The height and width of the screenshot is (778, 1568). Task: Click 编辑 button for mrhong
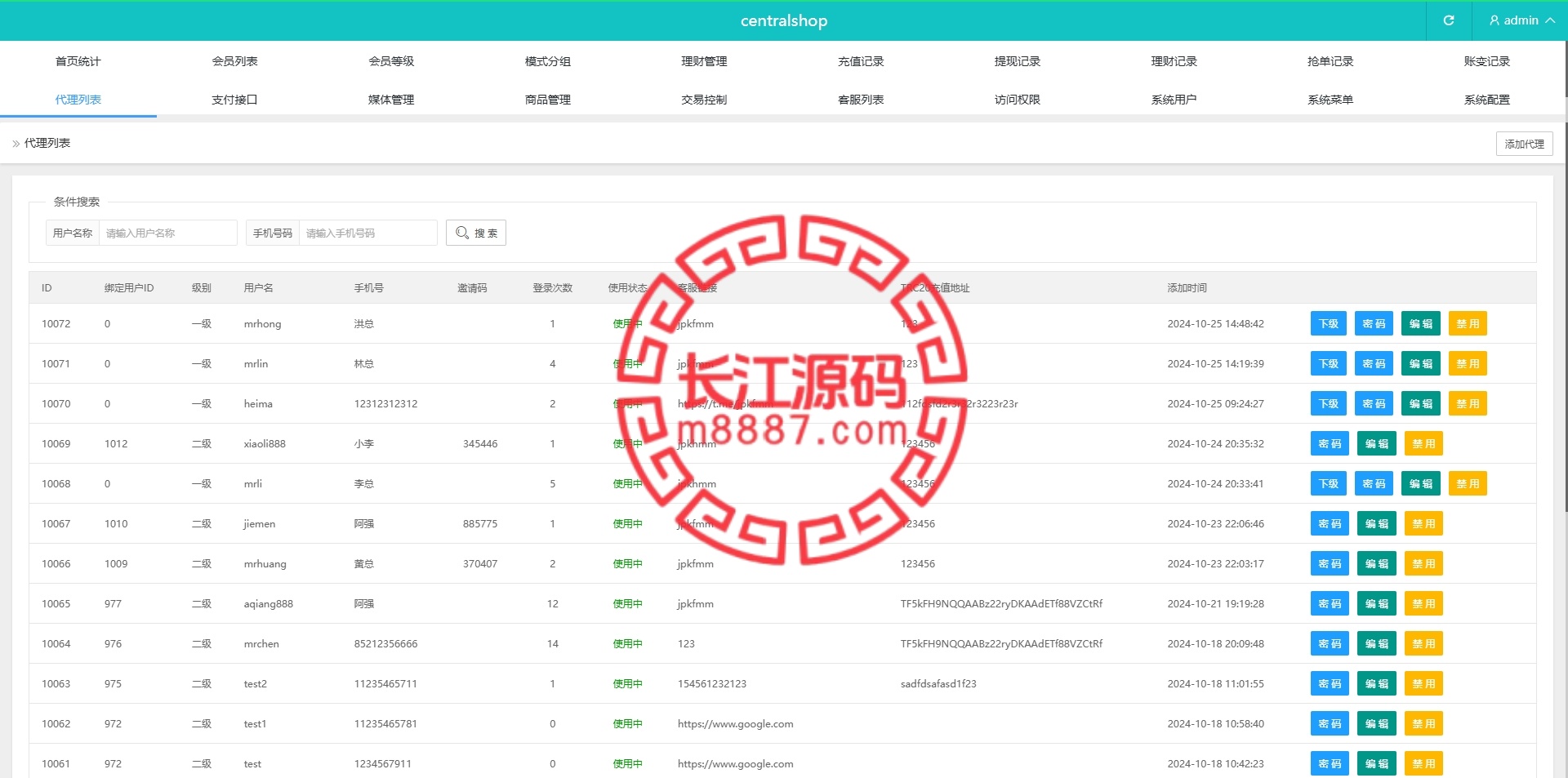(x=1421, y=323)
